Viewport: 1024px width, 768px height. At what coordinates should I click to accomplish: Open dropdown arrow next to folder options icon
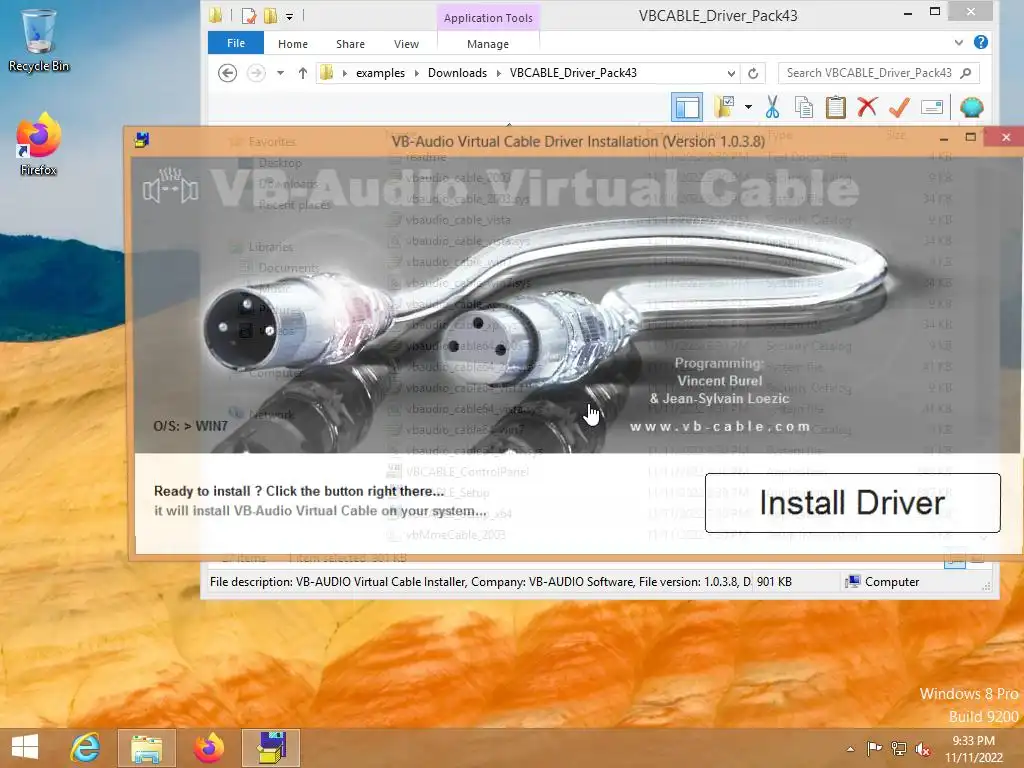point(748,107)
